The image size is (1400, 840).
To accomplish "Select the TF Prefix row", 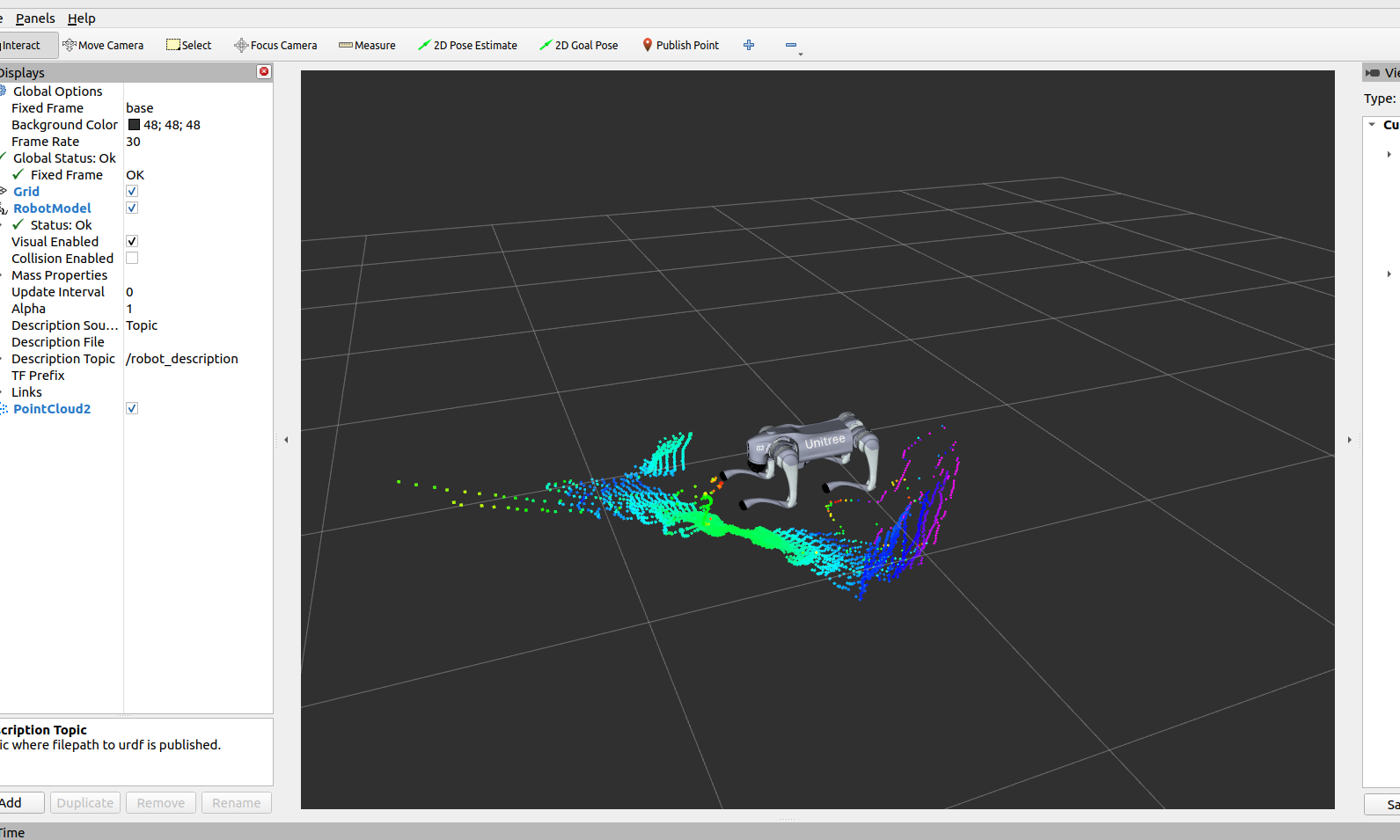I will pos(38,376).
